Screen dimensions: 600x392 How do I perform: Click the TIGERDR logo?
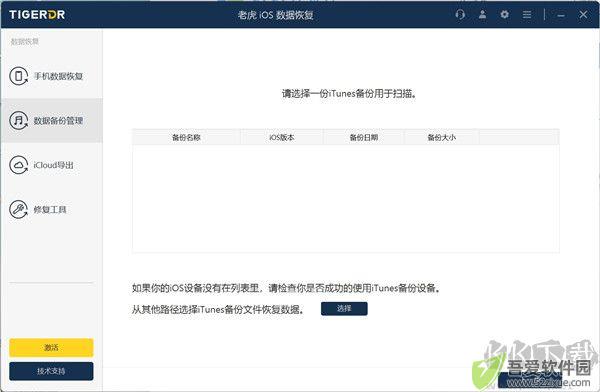click(x=37, y=15)
